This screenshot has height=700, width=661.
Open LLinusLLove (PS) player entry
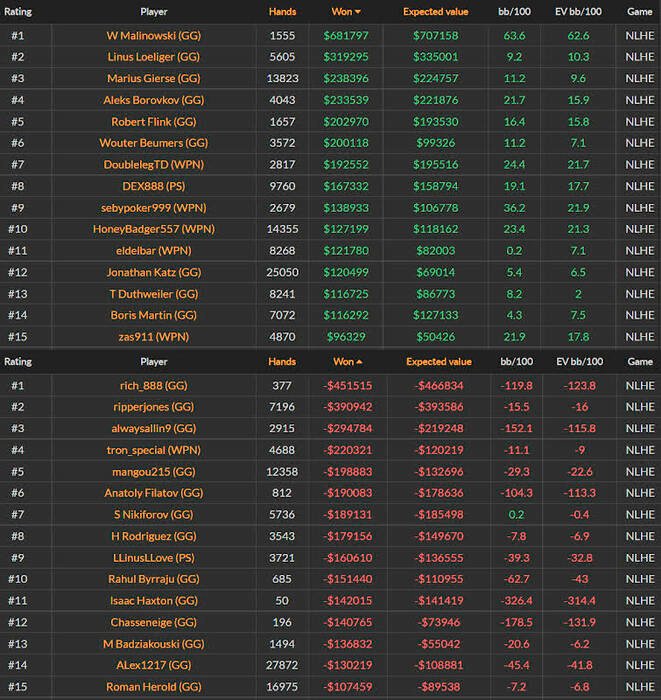click(x=154, y=557)
